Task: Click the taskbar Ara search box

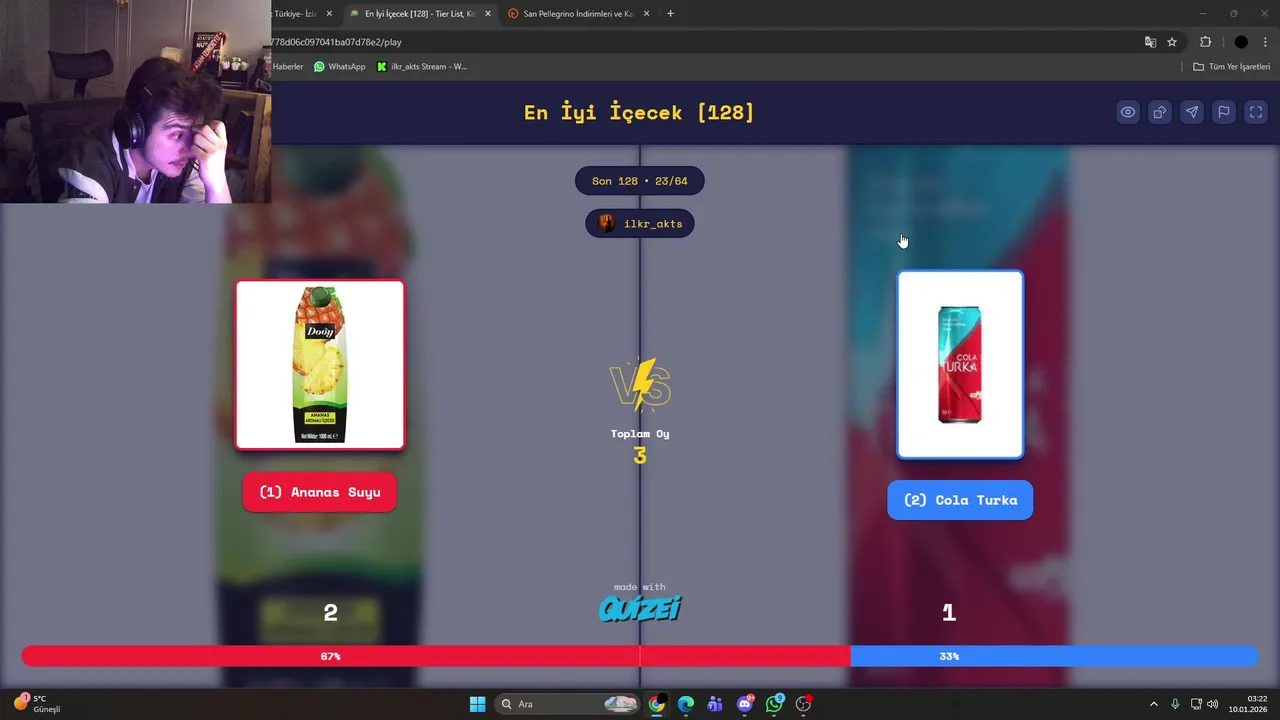Action: [568, 704]
